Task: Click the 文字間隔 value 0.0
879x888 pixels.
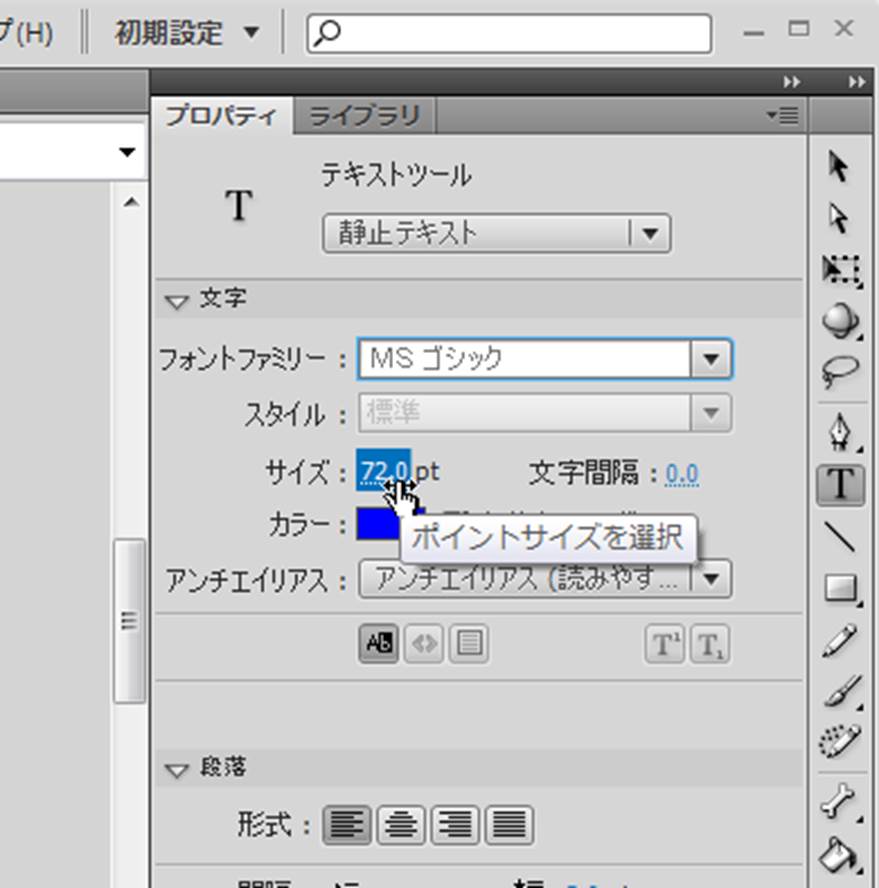Action: tap(682, 474)
